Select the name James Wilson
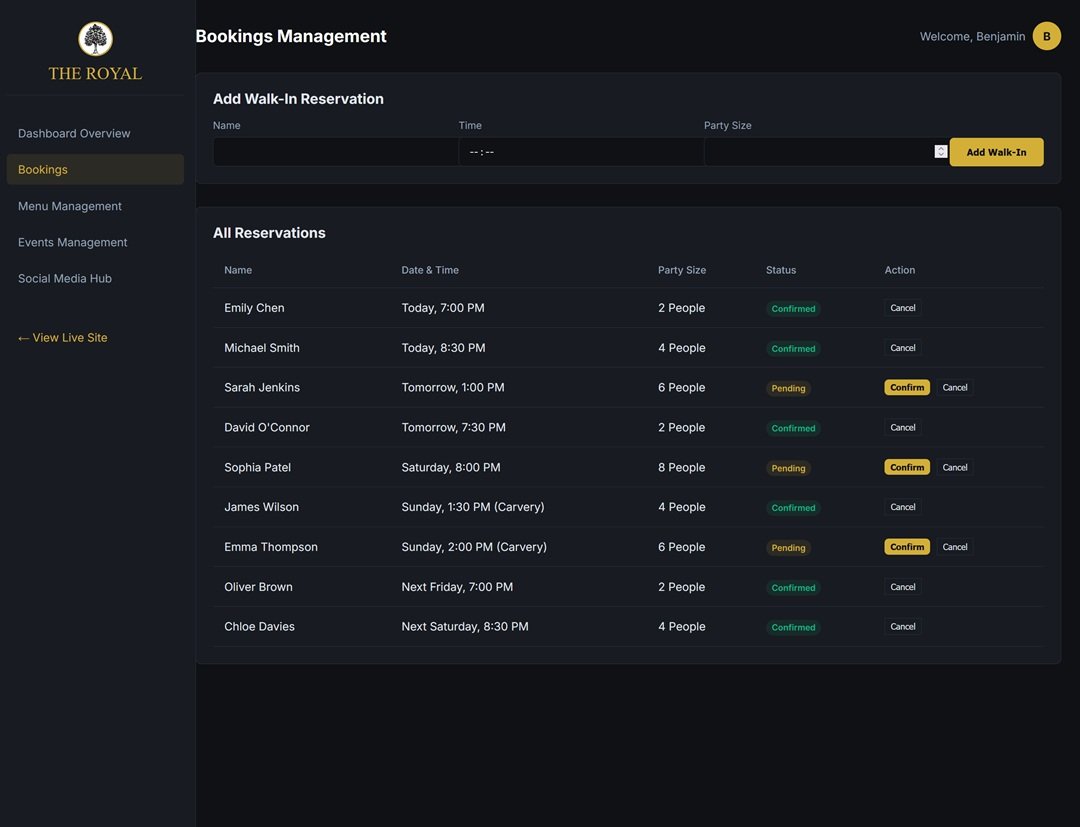Image resolution: width=1080 pixels, height=827 pixels. (261, 507)
